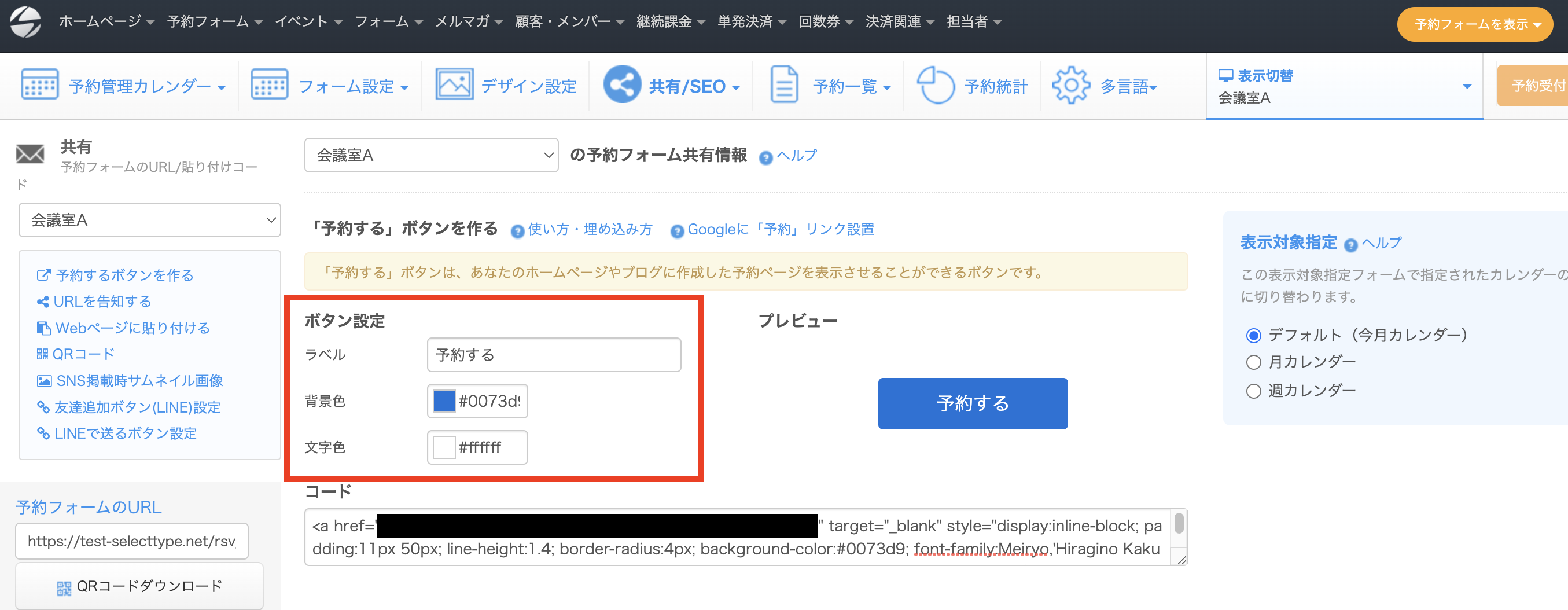Click the blue 背景色 color swatch

point(444,401)
